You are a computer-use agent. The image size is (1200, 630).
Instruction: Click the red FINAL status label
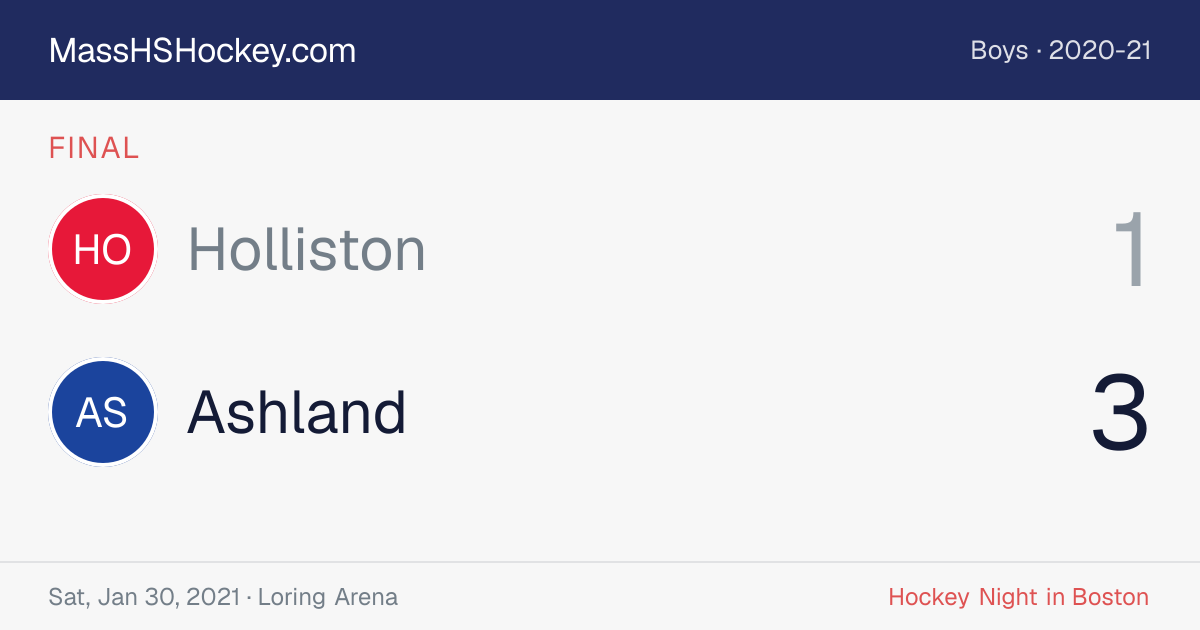click(94, 148)
